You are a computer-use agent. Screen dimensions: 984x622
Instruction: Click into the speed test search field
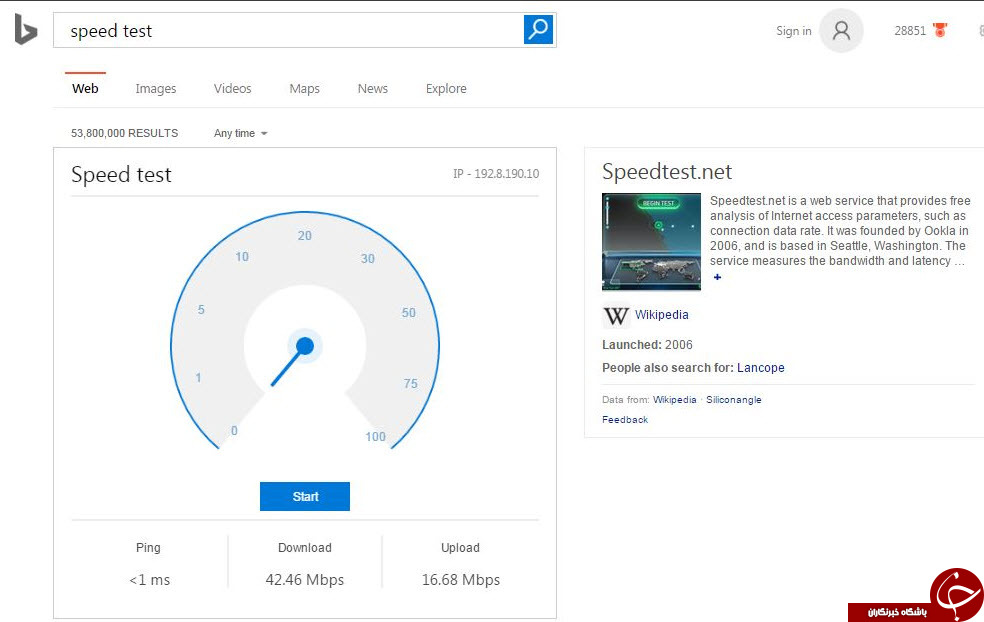pos(289,30)
